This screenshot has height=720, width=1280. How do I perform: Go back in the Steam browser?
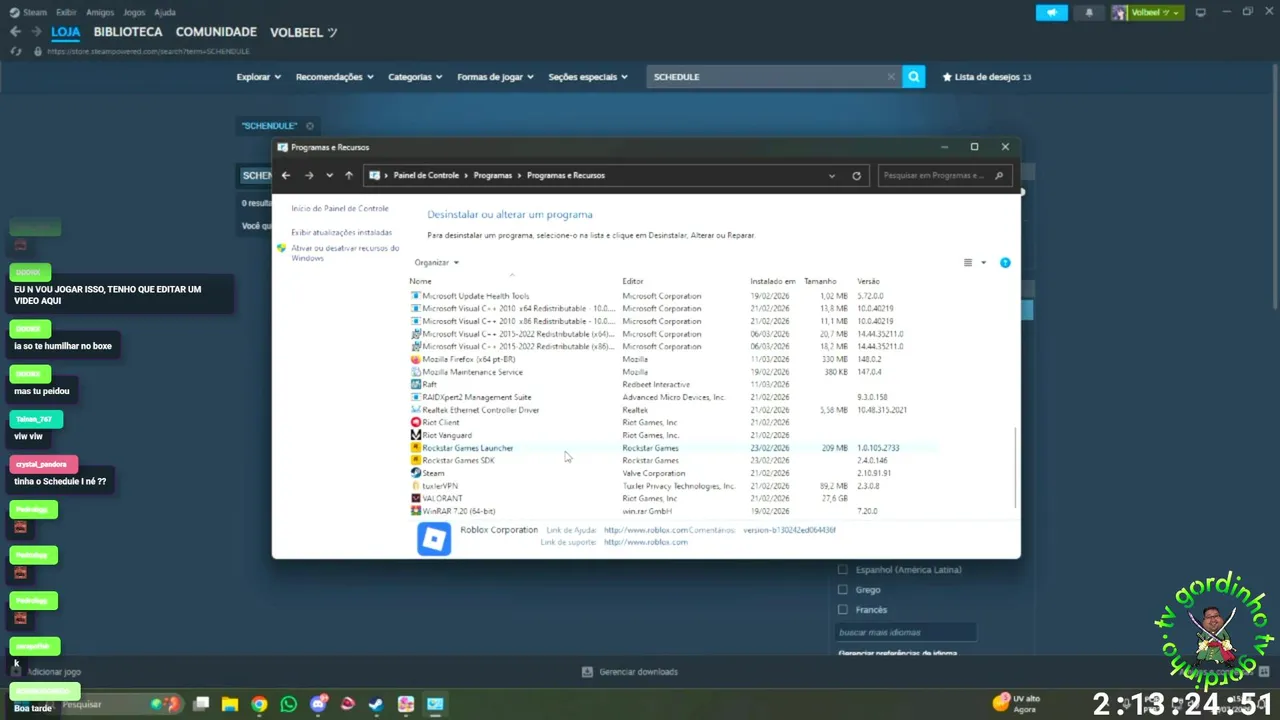(x=15, y=32)
